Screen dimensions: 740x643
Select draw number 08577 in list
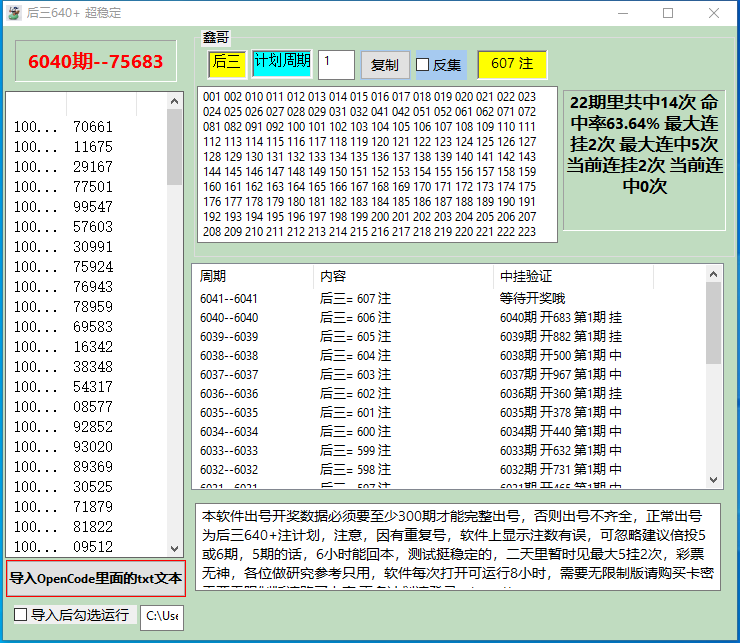[x=93, y=406]
